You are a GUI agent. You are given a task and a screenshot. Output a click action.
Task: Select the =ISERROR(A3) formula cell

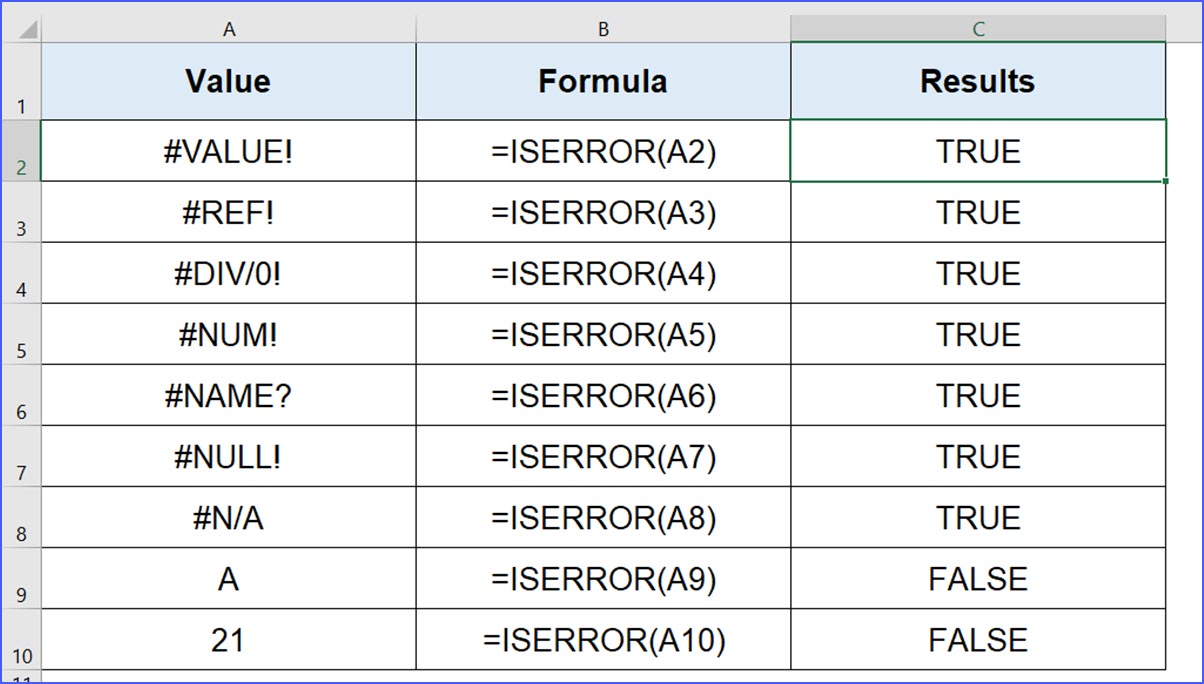603,213
